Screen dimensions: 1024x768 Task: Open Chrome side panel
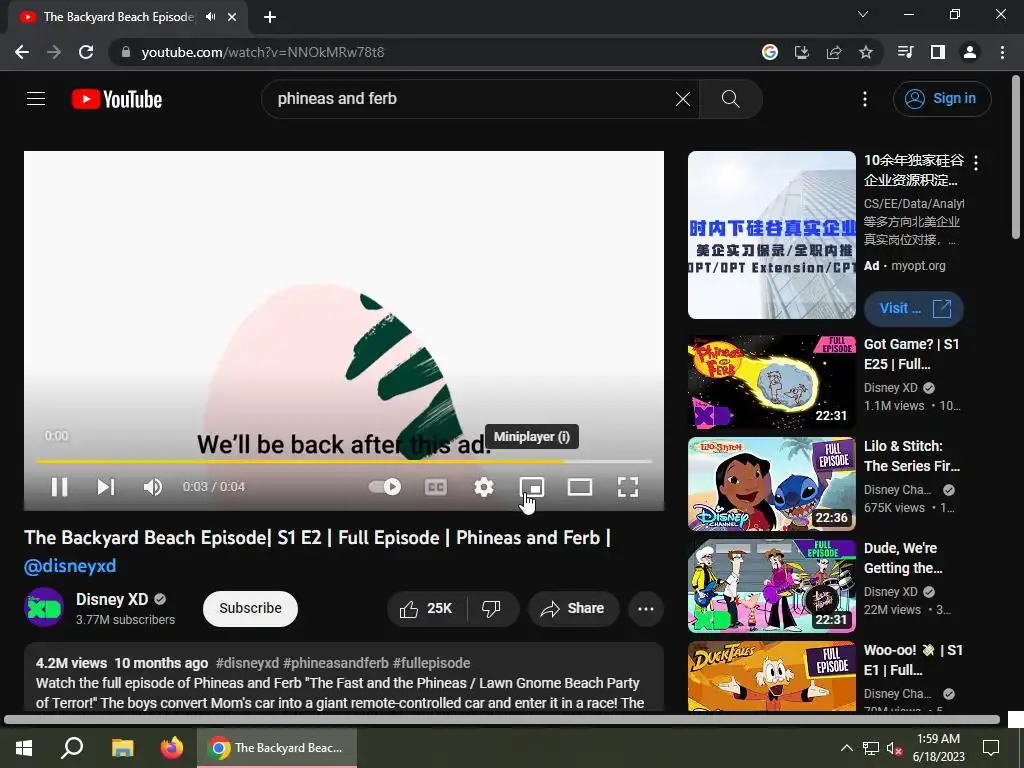pos(938,52)
